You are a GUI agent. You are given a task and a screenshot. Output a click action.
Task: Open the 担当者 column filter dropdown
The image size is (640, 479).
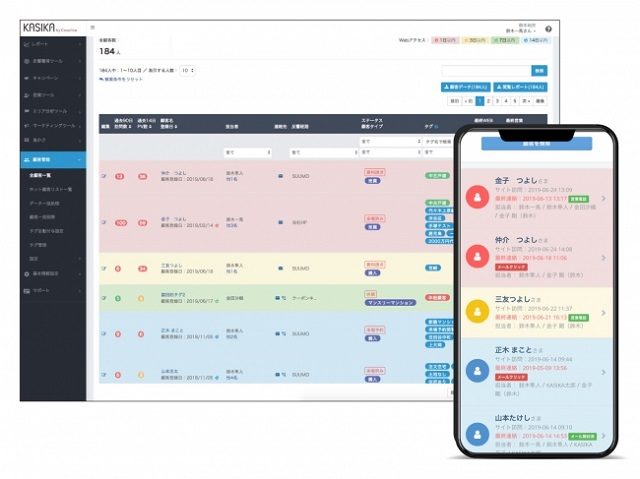coord(246,153)
